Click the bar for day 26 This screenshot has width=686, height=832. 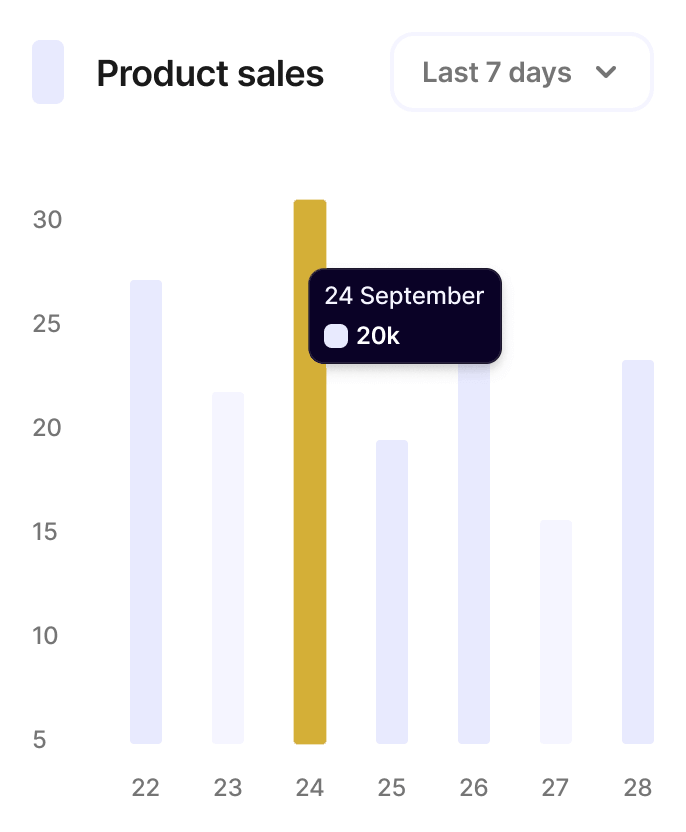(474, 560)
